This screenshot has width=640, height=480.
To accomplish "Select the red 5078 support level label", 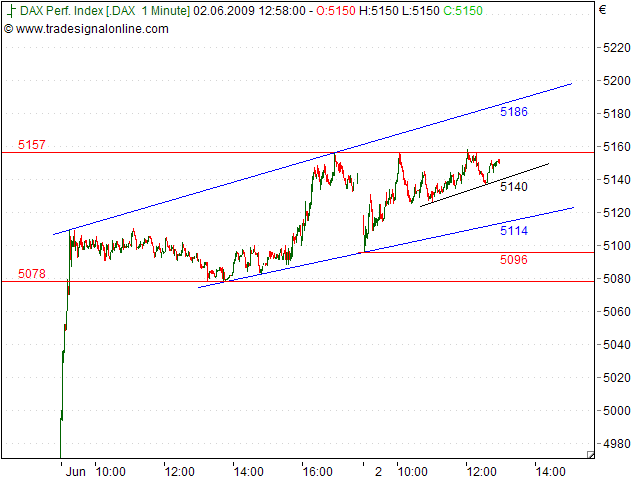I will tap(31, 273).
